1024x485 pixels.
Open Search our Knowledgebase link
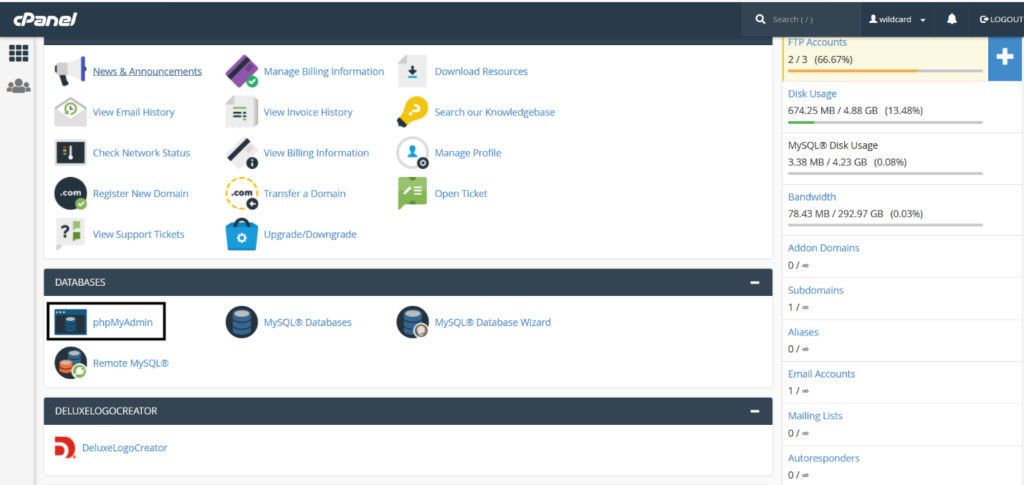click(x=495, y=112)
